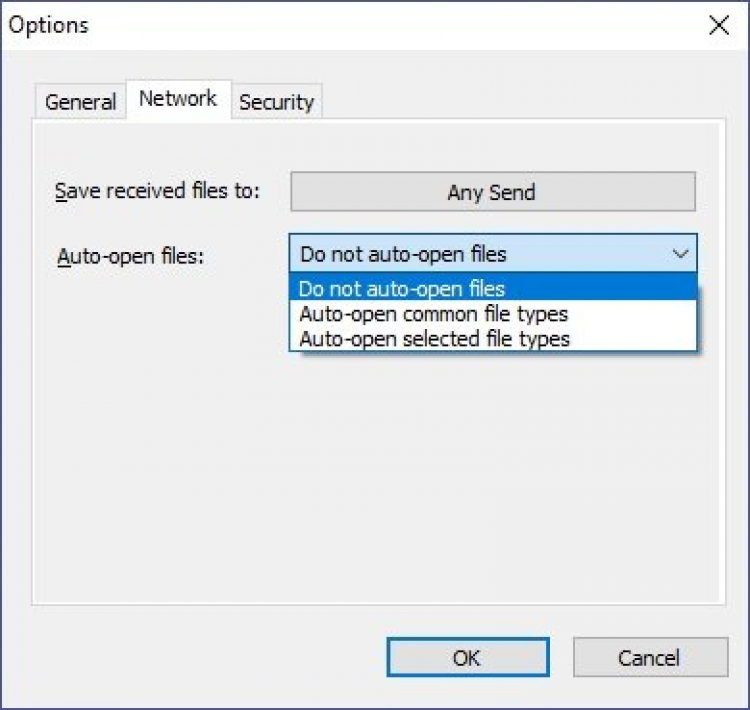Click the Auto-open files combo box field

(480, 254)
